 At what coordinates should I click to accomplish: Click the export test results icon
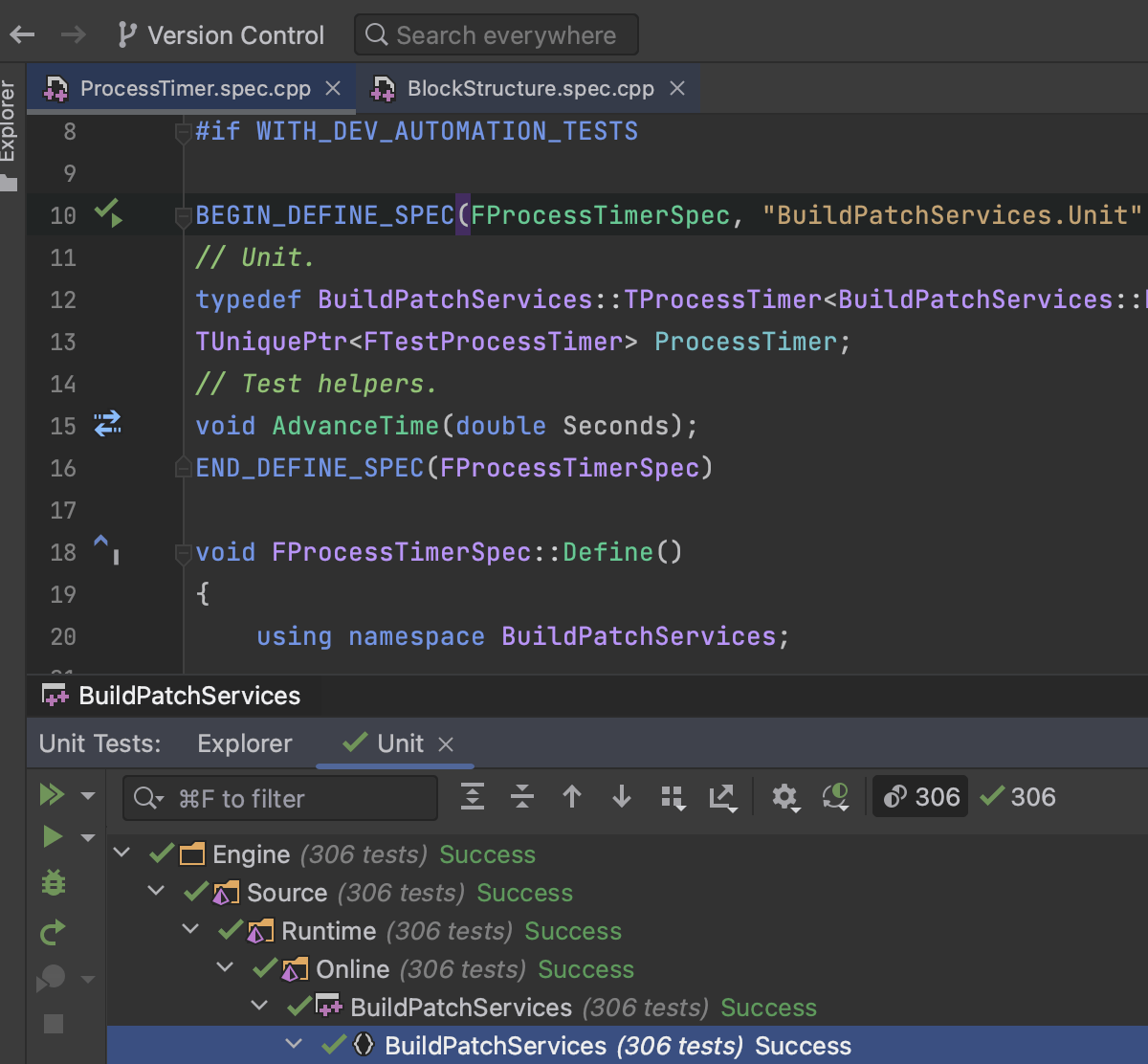721,797
